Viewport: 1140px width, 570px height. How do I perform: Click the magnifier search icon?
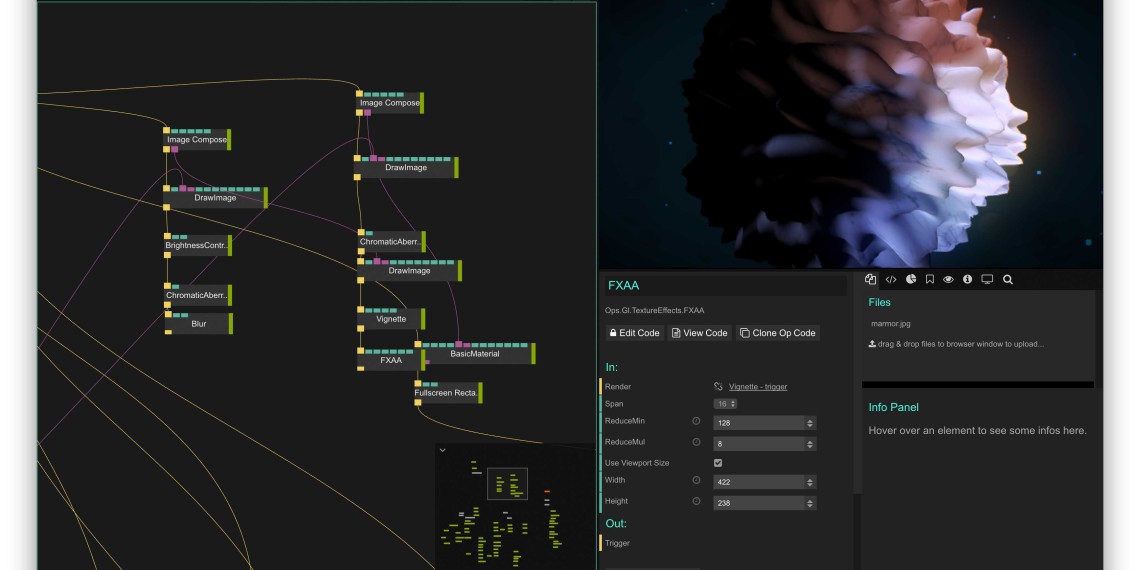click(x=1008, y=280)
